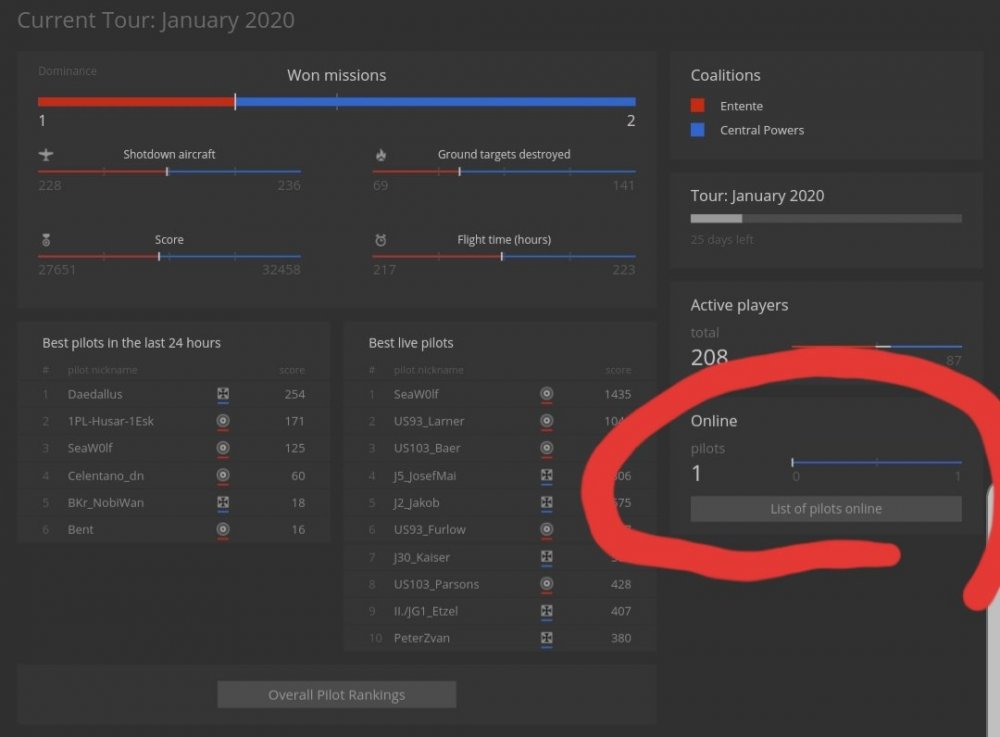Click the cross emblem beside BKr_NobiWan
1000x737 pixels.
(x=223, y=502)
